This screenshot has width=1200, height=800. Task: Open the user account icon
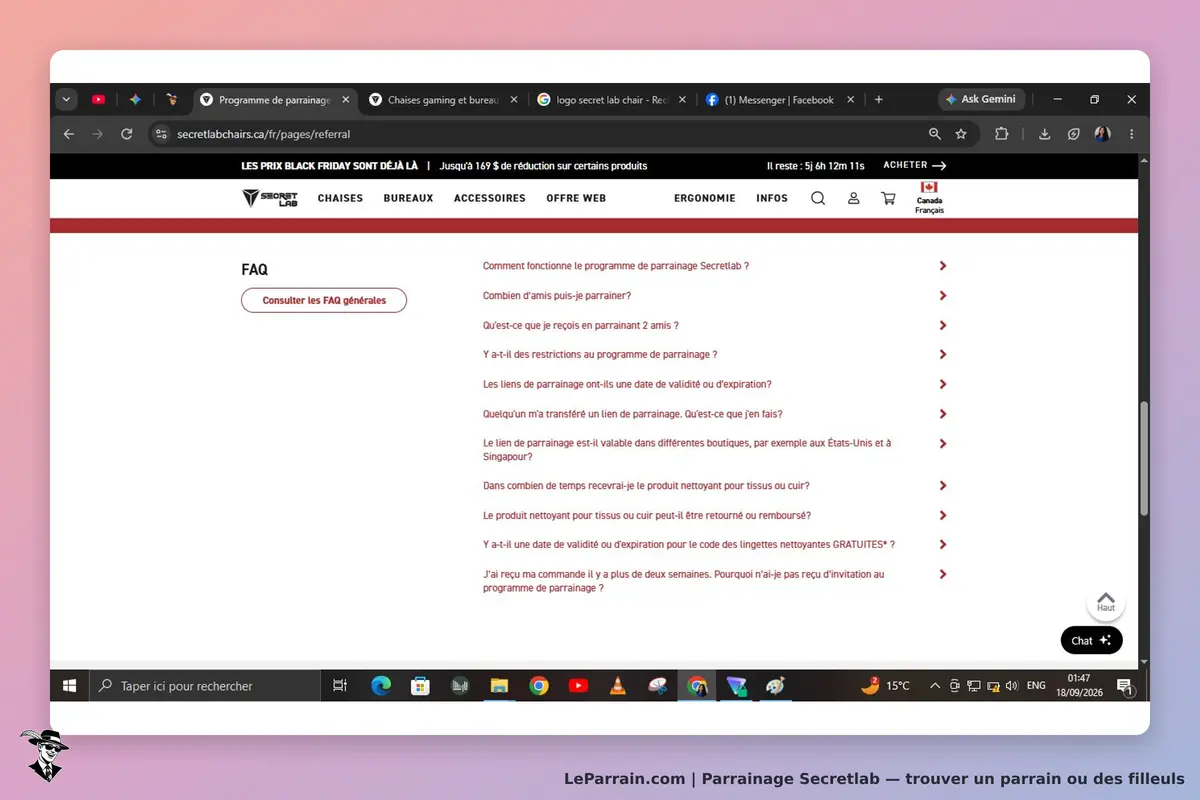pos(853,198)
